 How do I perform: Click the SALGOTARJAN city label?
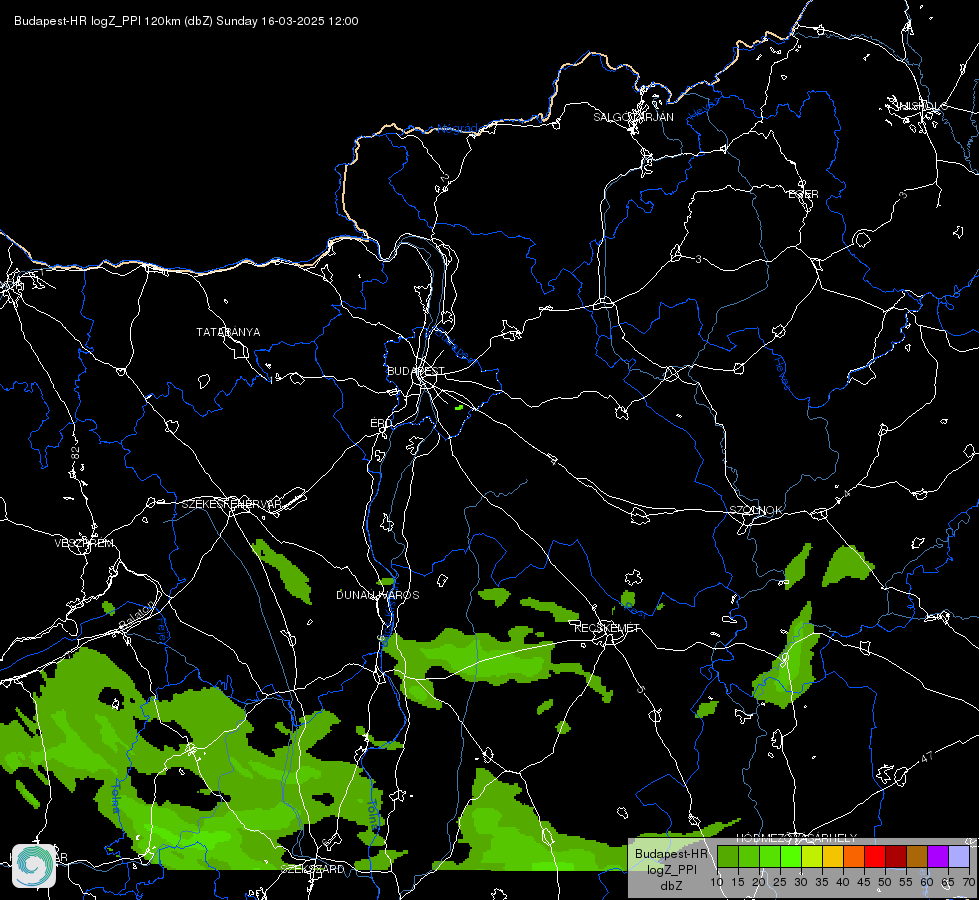click(633, 117)
